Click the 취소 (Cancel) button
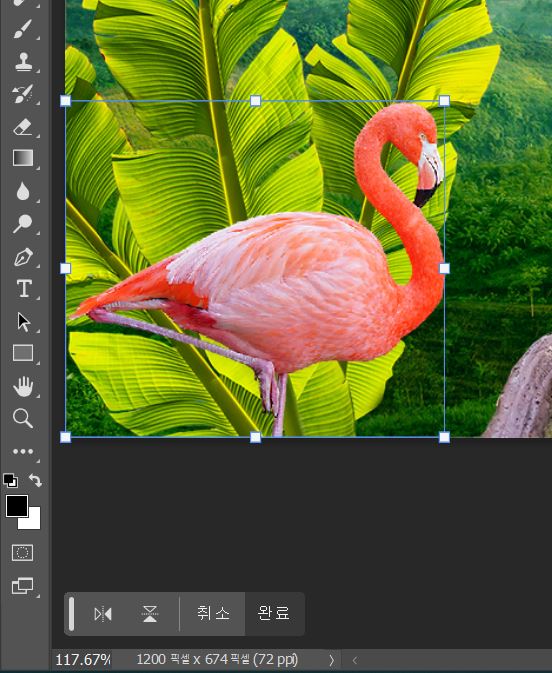The width and height of the screenshot is (552, 673). tap(213, 613)
